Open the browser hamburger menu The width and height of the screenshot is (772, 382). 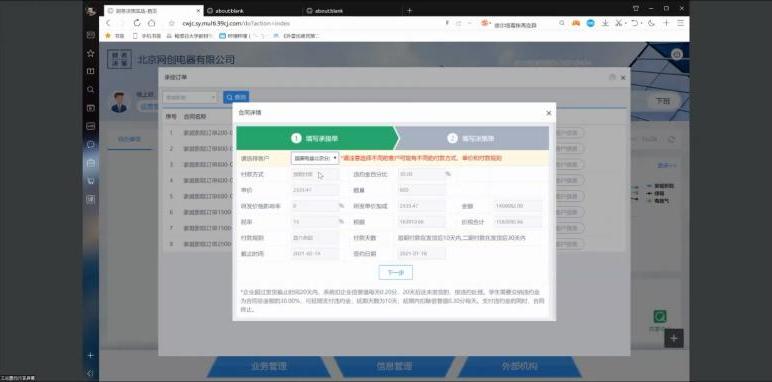(x=680, y=23)
